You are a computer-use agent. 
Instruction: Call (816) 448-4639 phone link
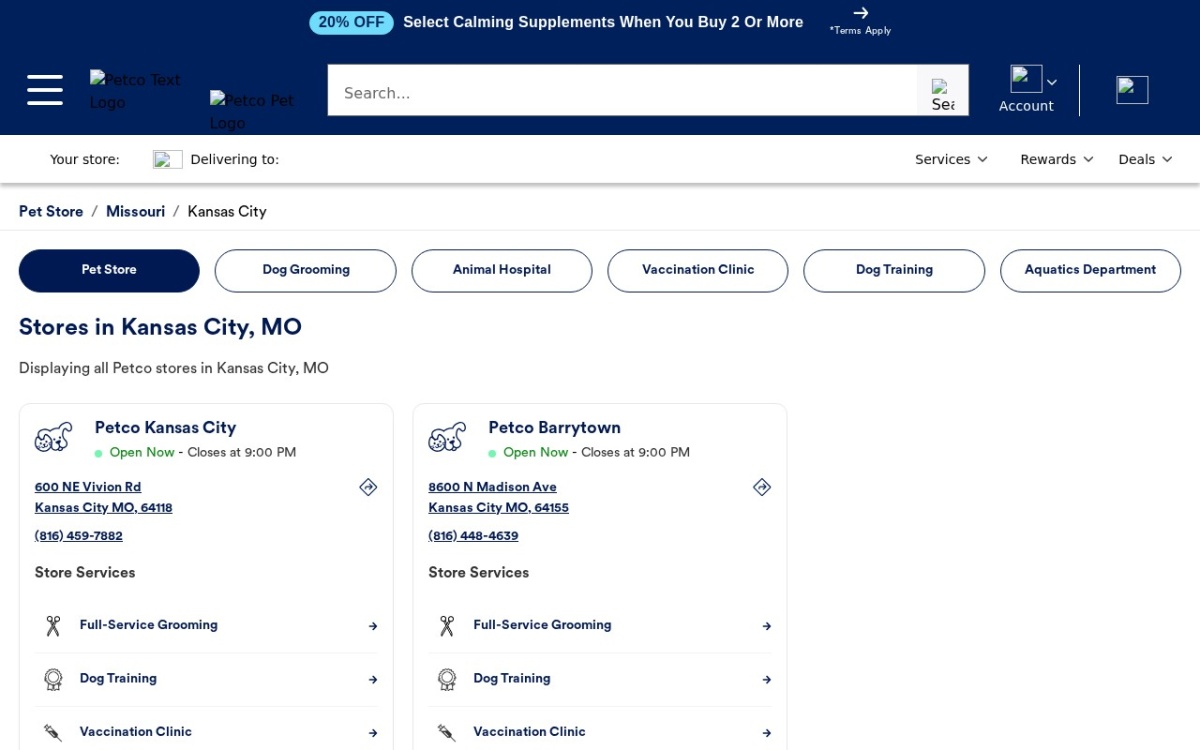(473, 536)
